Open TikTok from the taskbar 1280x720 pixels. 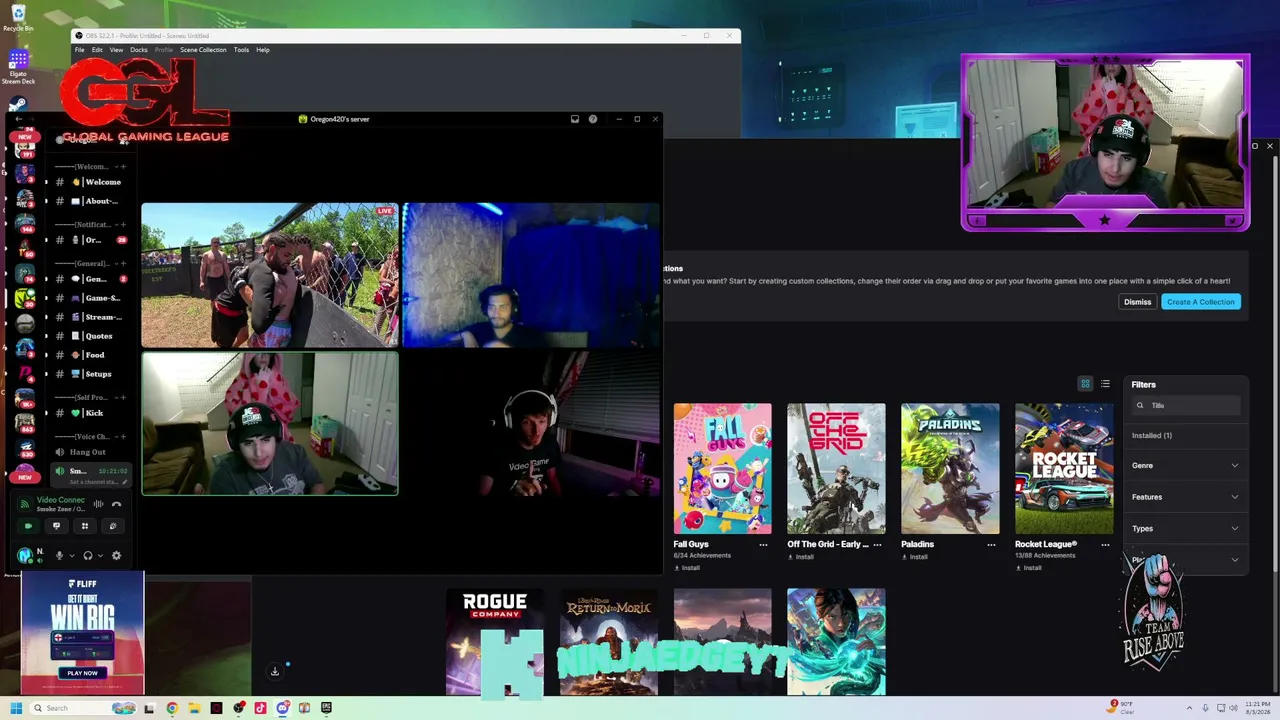(x=260, y=708)
